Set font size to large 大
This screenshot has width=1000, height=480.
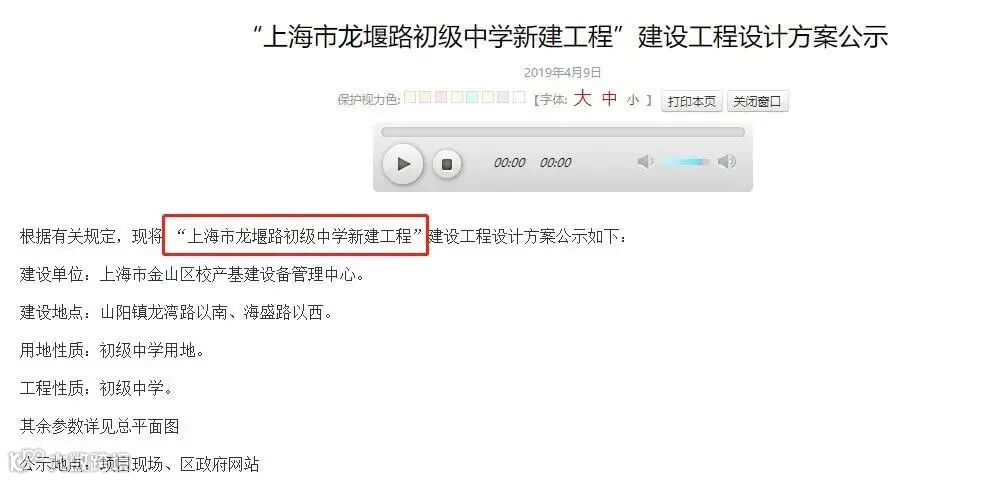[582, 99]
